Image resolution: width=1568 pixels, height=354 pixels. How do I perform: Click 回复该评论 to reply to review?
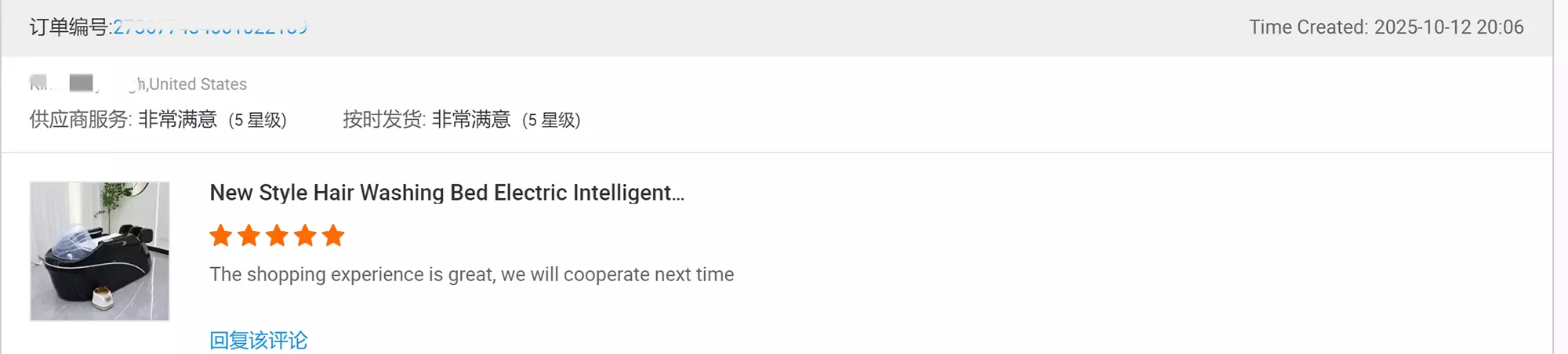pyautogui.click(x=259, y=340)
